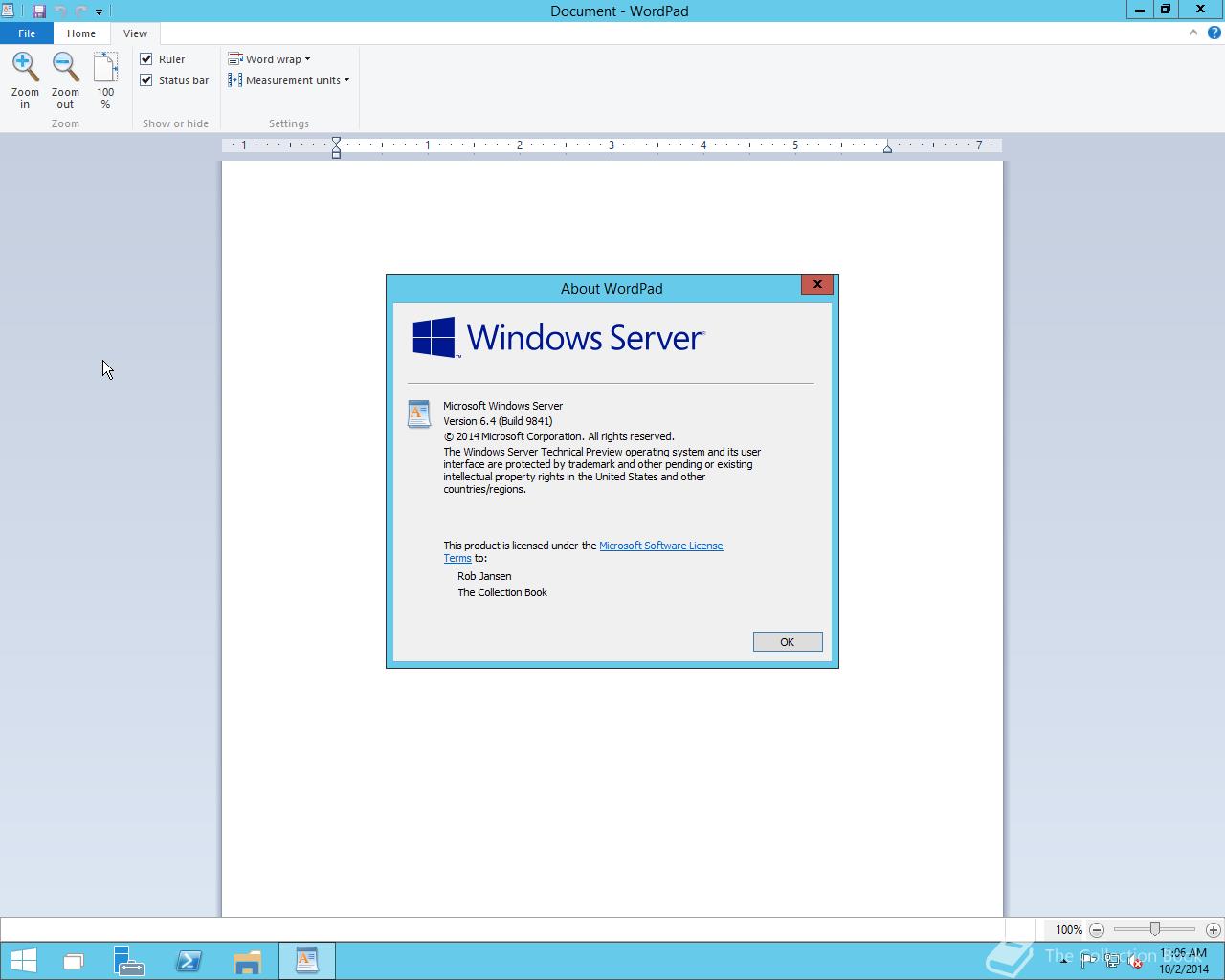This screenshot has height=980, width=1225.
Task: Show hidden tray icons arrow
Action: coord(1064,961)
